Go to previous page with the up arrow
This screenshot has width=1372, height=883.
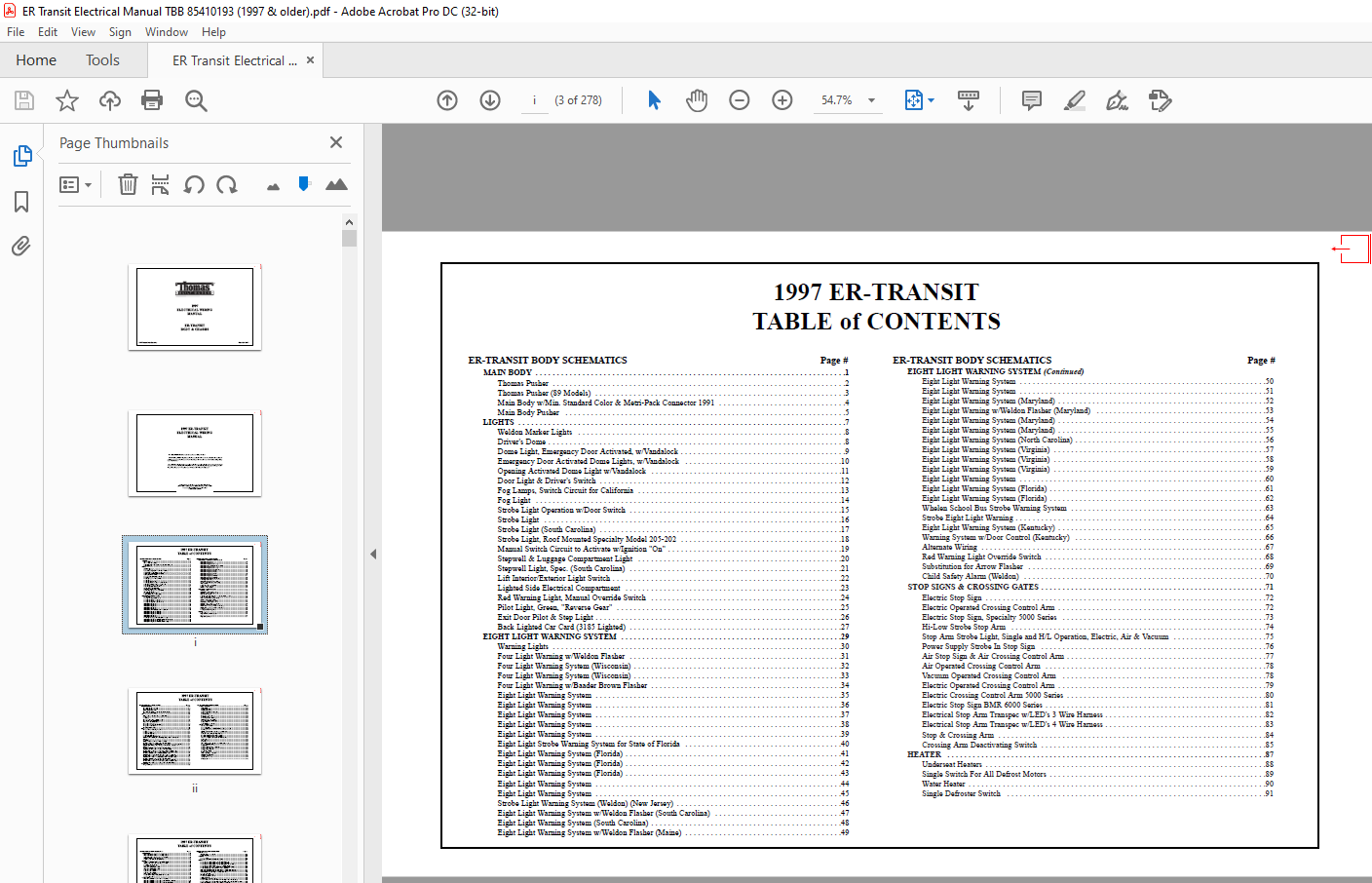click(x=447, y=100)
